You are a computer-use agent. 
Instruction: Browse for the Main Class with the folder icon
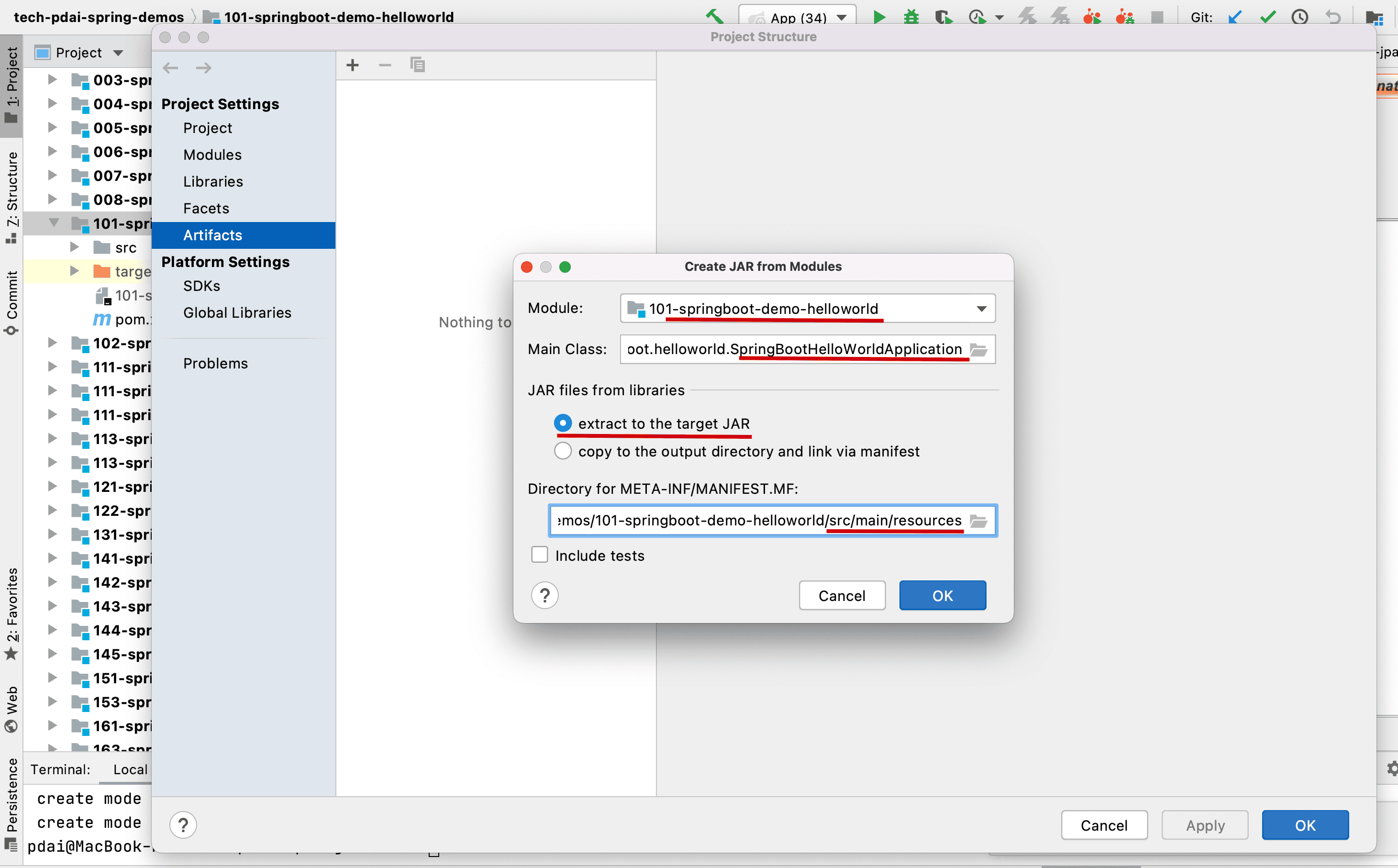click(x=978, y=350)
